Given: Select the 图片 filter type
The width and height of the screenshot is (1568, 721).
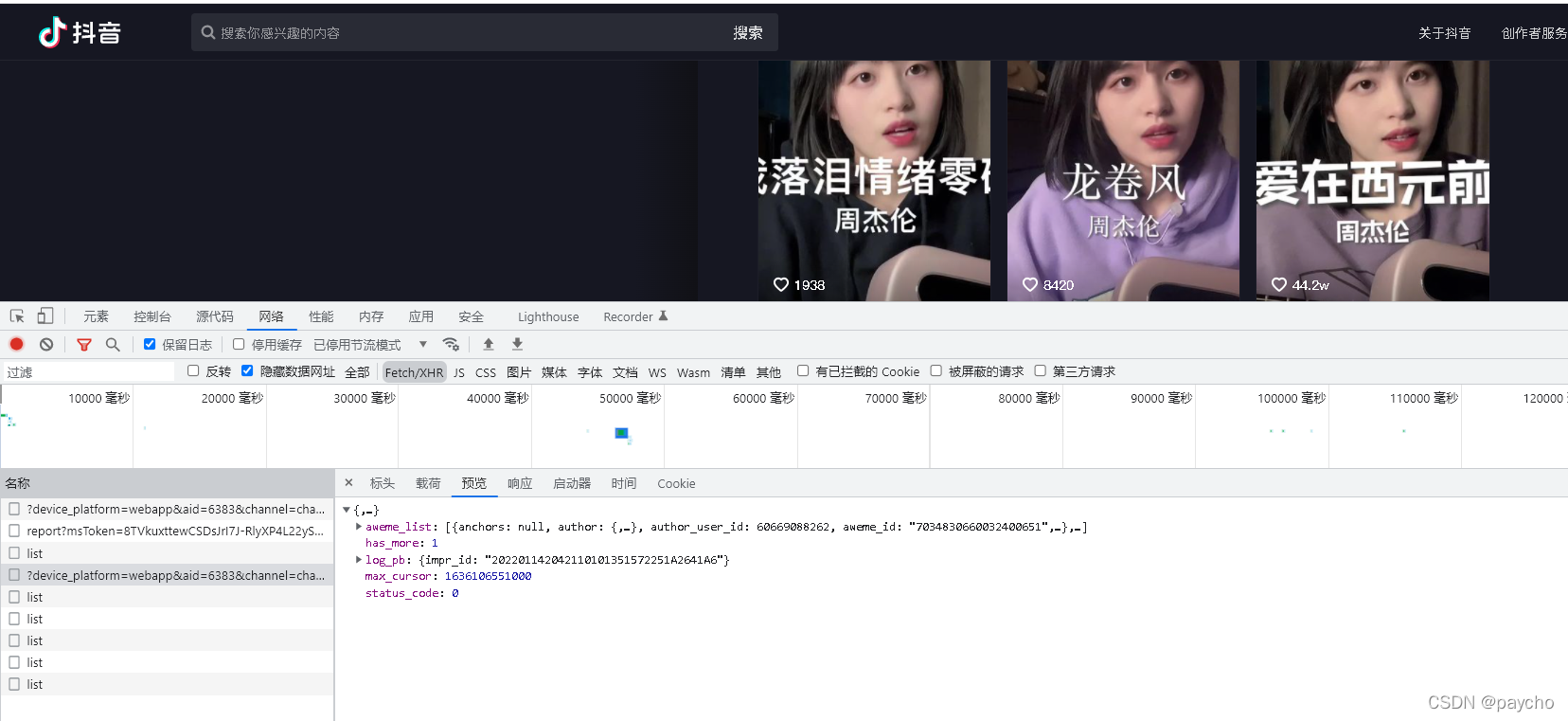Looking at the screenshot, I should tap(519, 372).
